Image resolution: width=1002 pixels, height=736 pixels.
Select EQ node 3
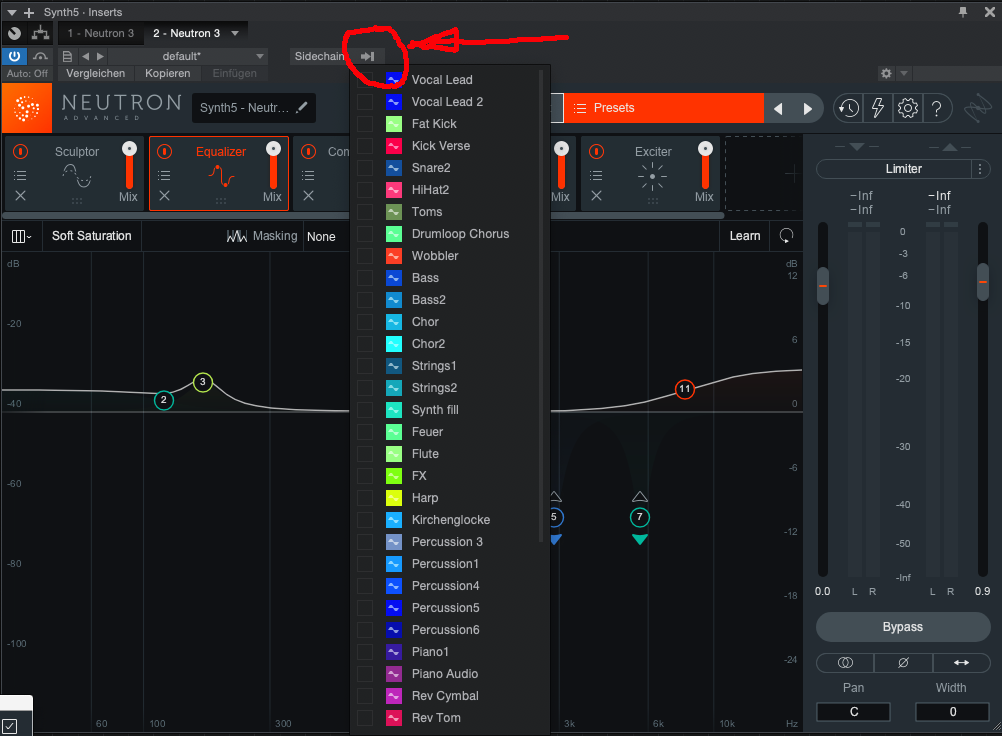click(203, 382)
